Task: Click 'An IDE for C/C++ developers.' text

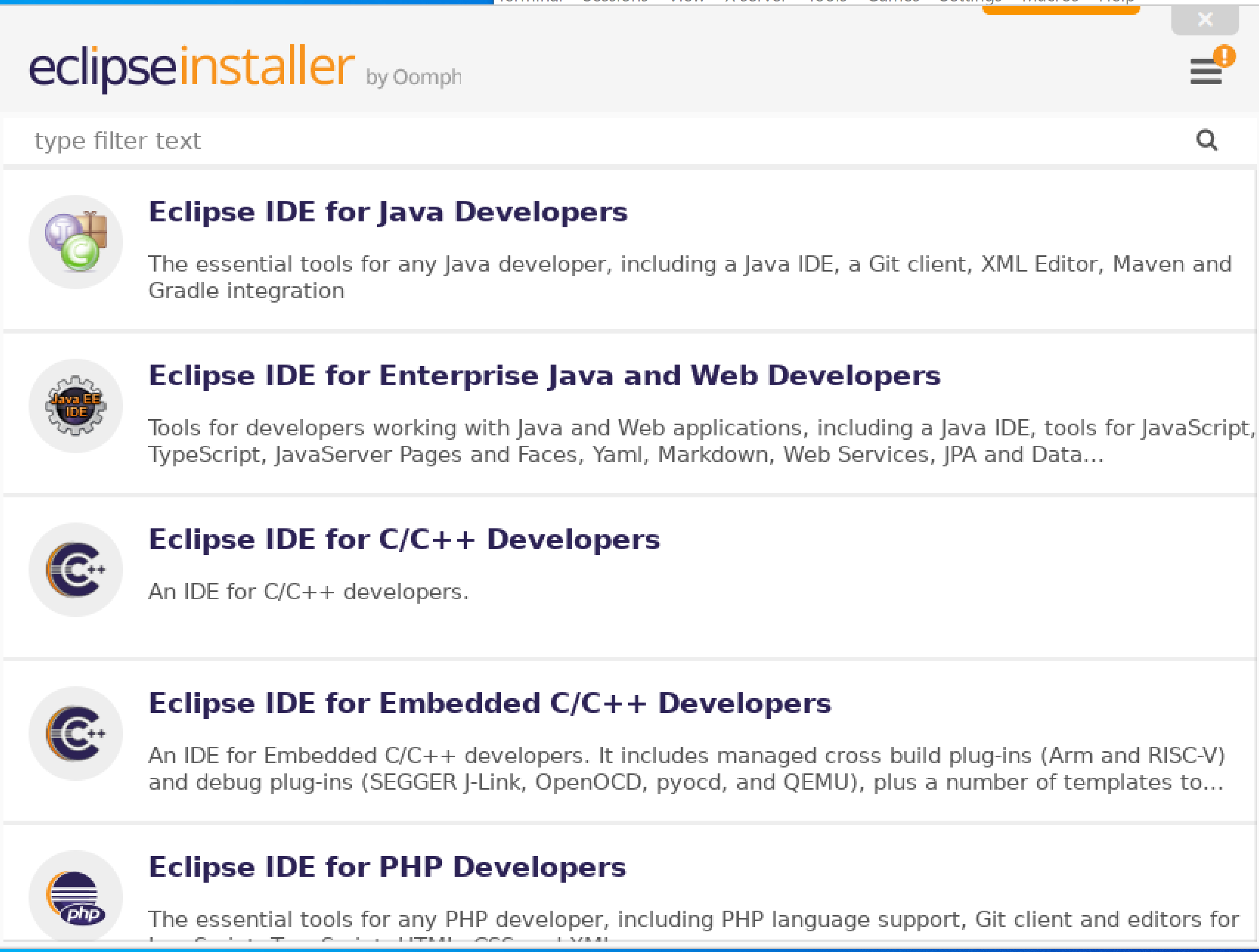Action: [309, 592]
